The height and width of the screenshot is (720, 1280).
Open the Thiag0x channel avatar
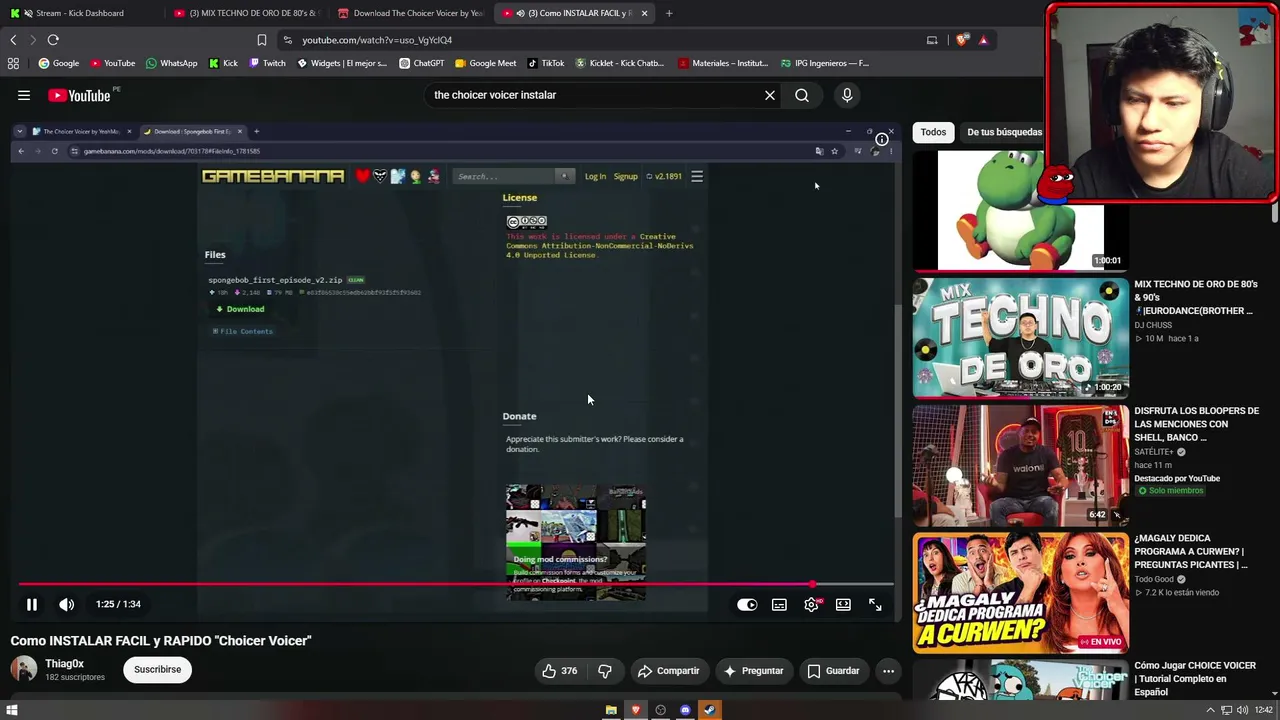click(x=24, y=669)
